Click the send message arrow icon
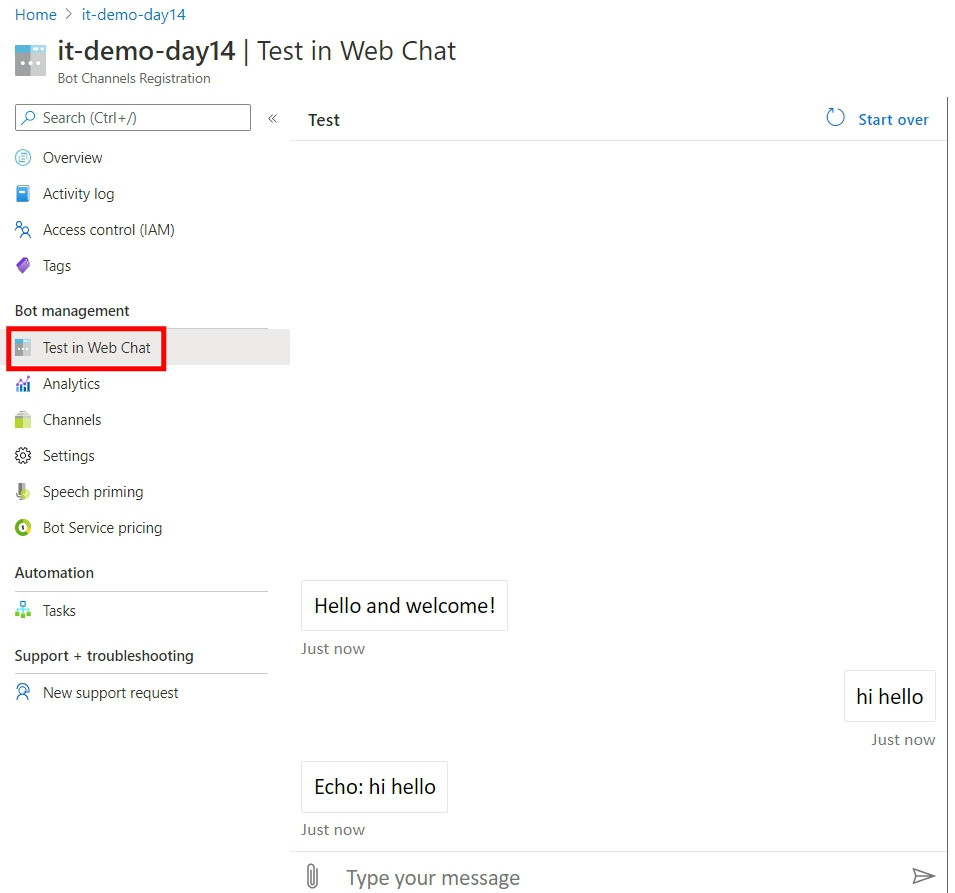955x893 pixels. click(923, 876)
